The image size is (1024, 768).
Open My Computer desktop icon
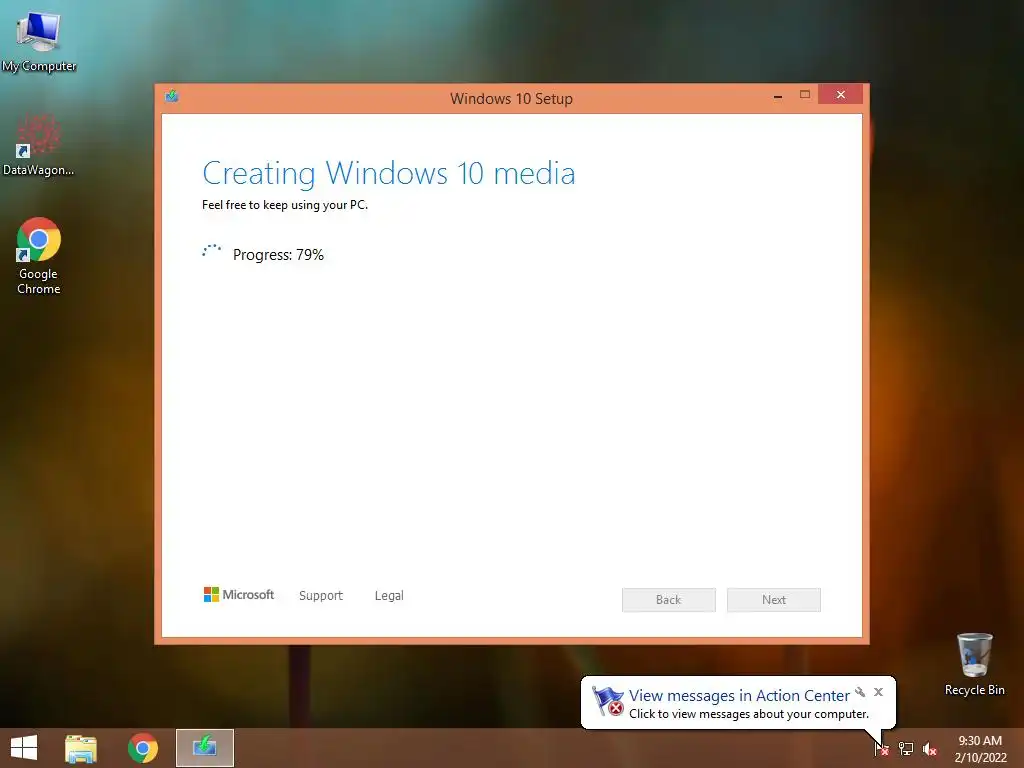pyautogui.click(x=39, y=41)
